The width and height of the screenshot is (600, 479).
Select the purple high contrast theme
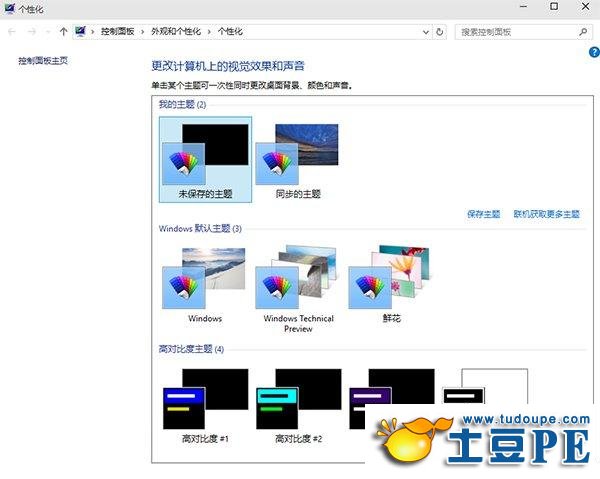[x=392, y=398]
